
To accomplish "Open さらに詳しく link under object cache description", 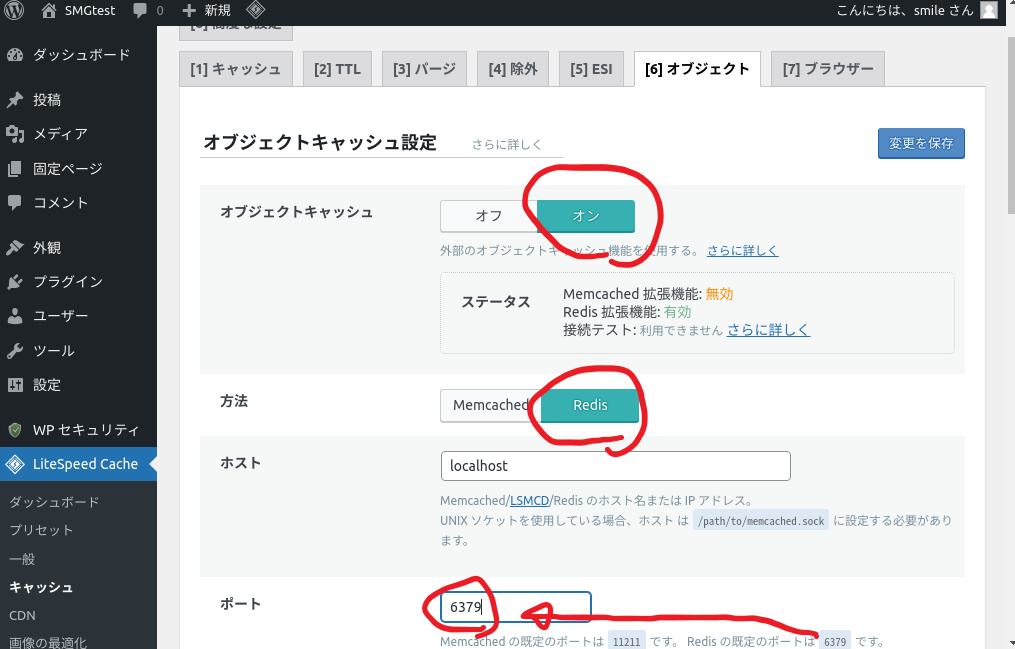I will (x=742, y=250).
